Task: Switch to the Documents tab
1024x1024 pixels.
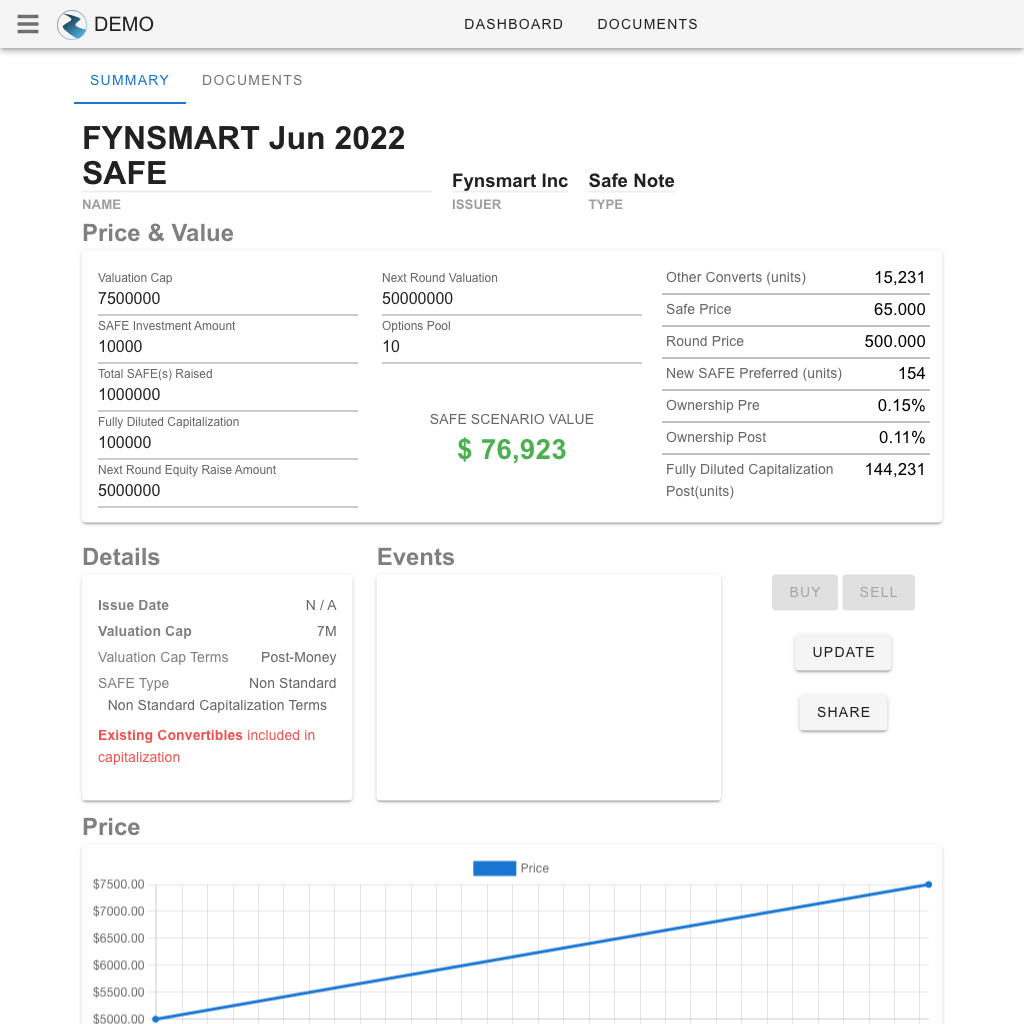Action: pyautogui.click(x=252, y=80)
